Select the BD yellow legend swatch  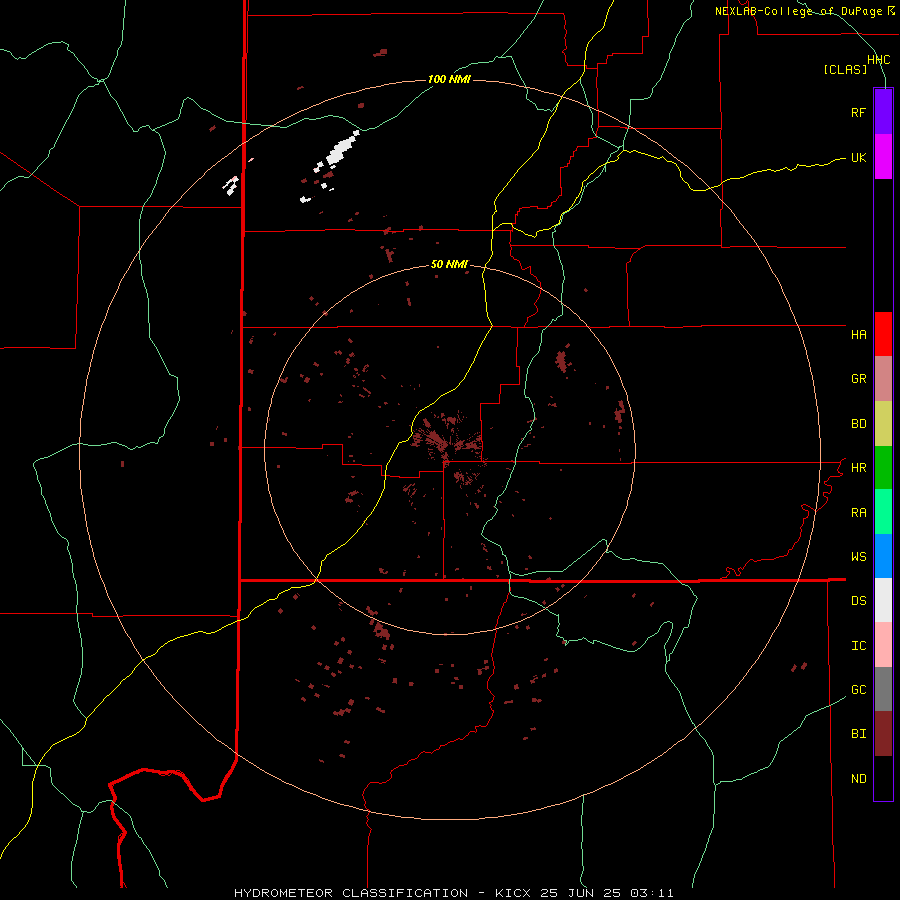click(883, 424)
